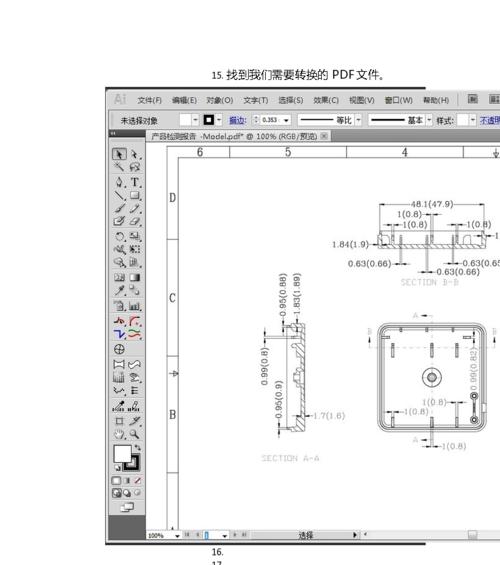Expand the 100% zoom level dropdown

(x=177, y=535)
